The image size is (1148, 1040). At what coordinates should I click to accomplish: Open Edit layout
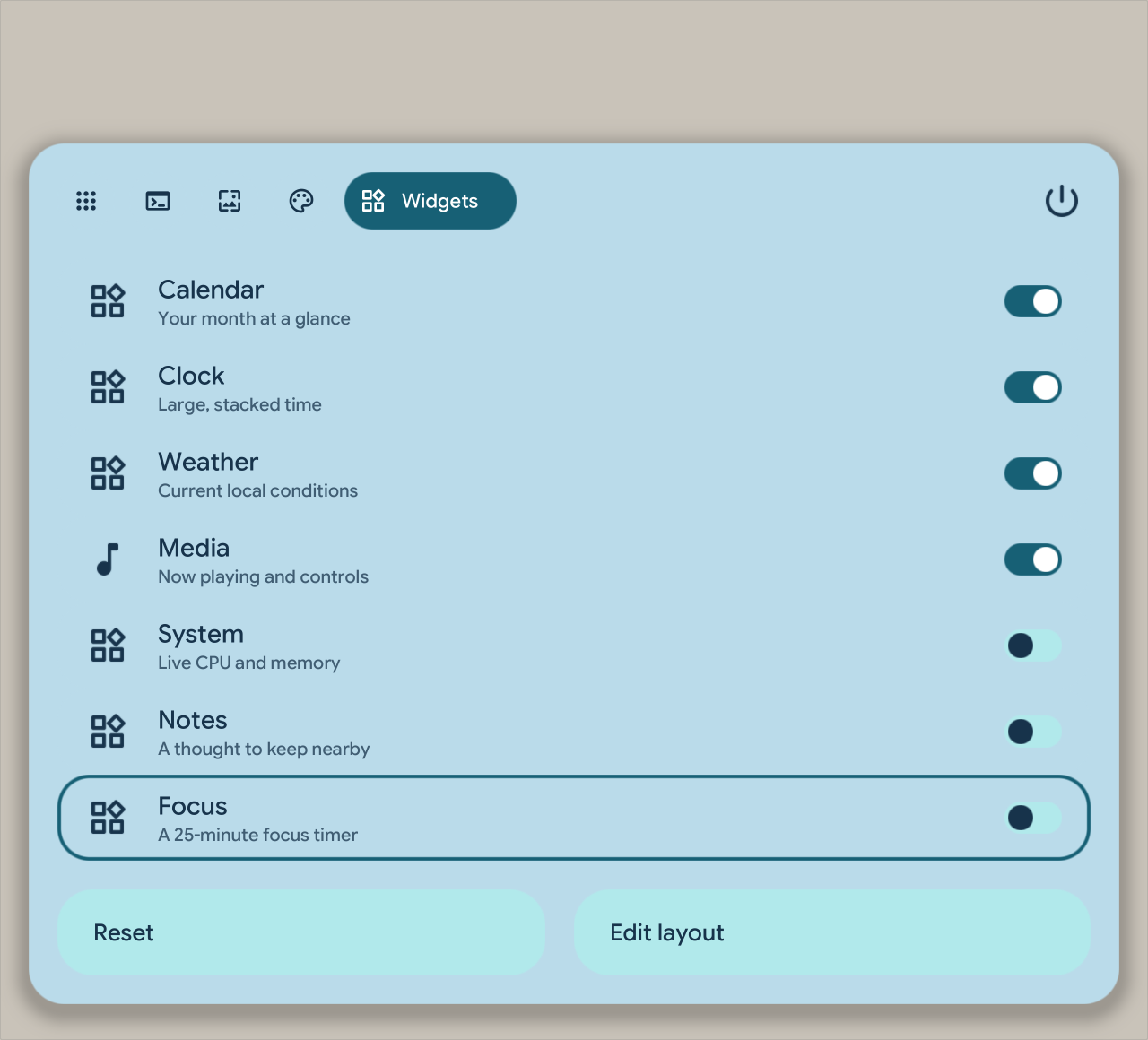point(832,932)
